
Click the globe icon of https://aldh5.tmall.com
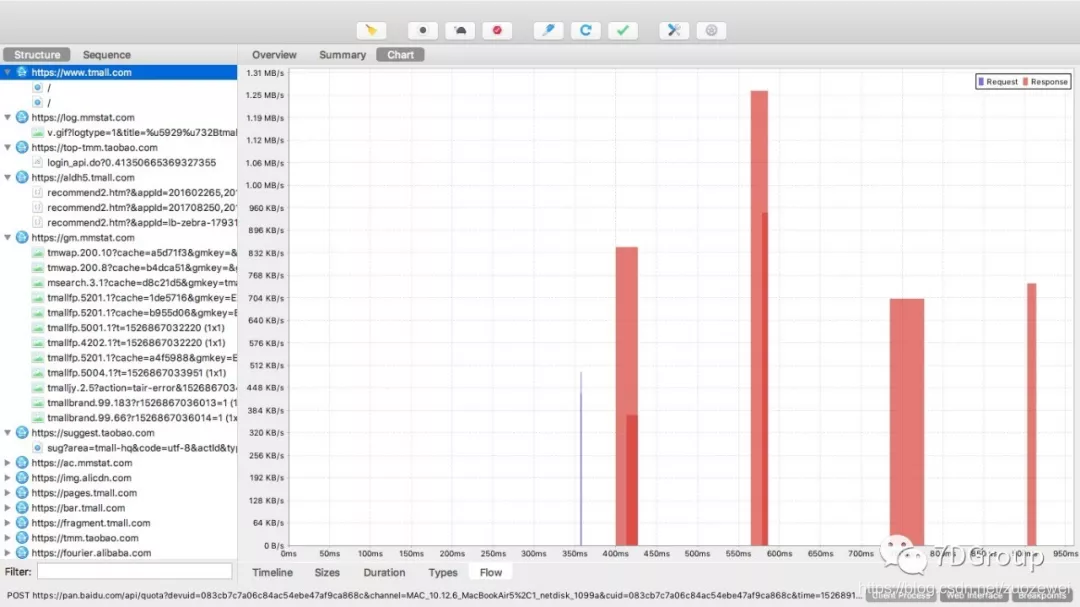click(22, 177)
